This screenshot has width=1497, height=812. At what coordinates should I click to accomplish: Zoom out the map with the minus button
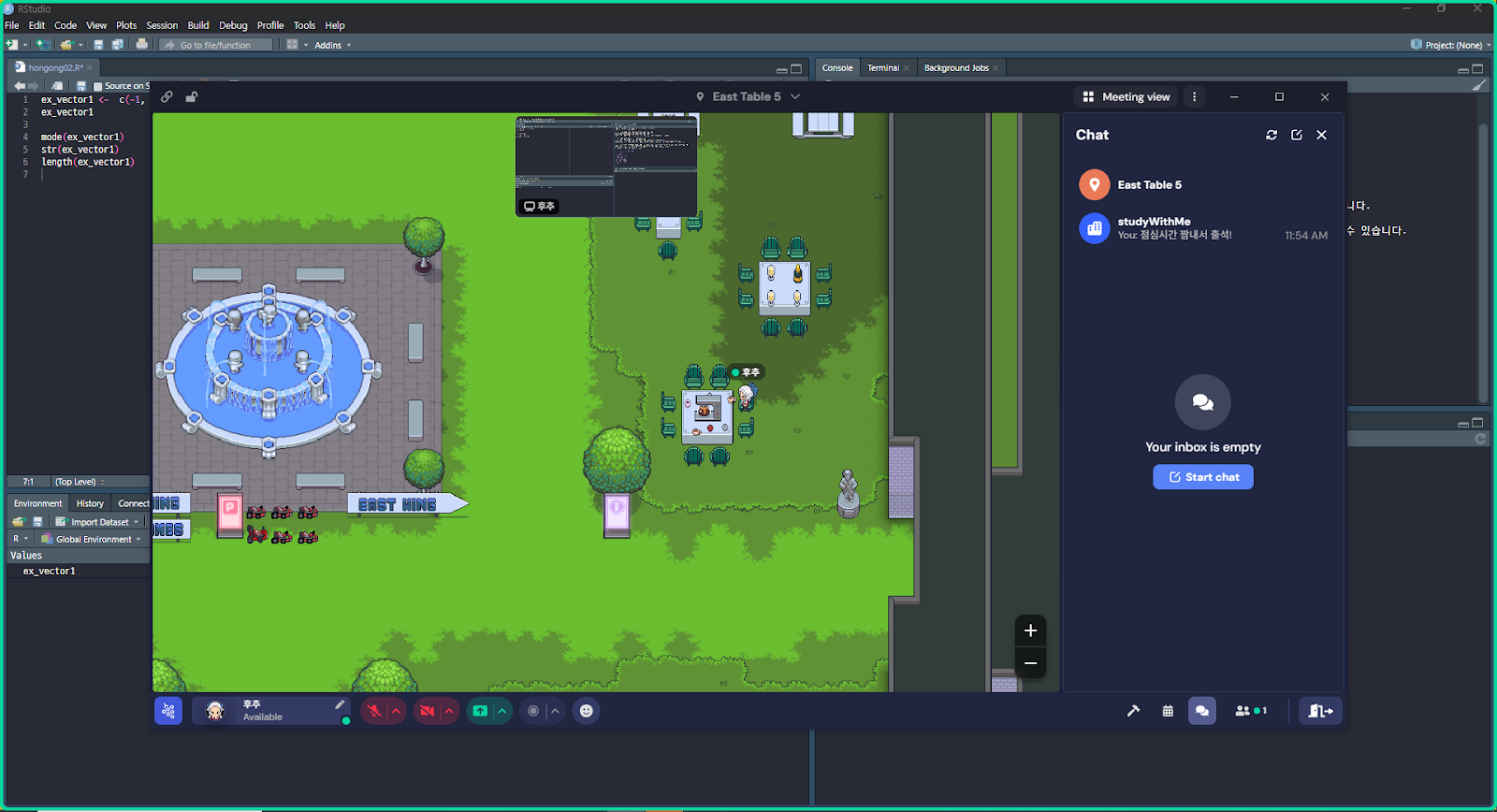coord(1030,663)
